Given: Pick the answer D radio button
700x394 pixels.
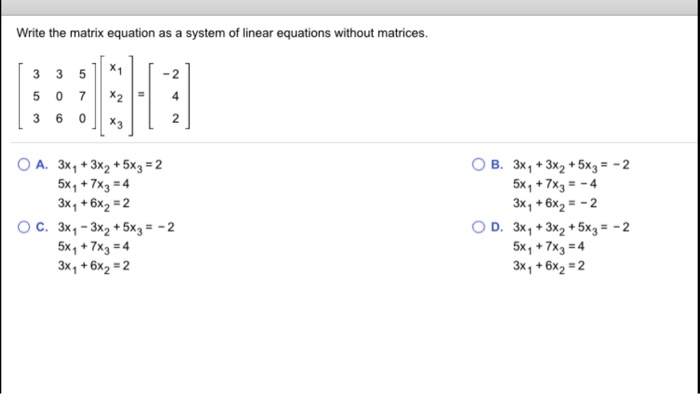Looking at the screenshot, I should pos(478,227).
